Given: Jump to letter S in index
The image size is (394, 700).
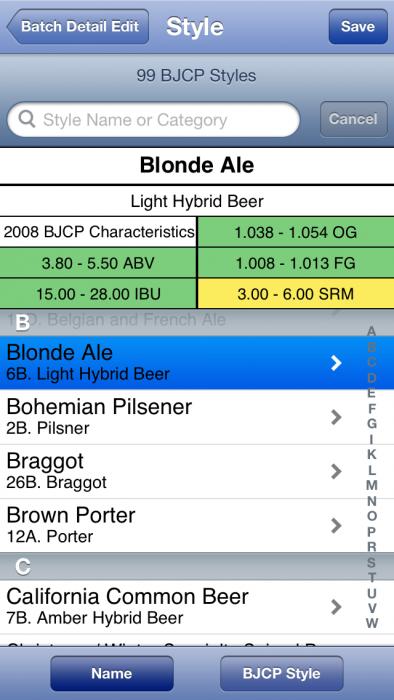Looking at the screenshot, I should point(372,562).
